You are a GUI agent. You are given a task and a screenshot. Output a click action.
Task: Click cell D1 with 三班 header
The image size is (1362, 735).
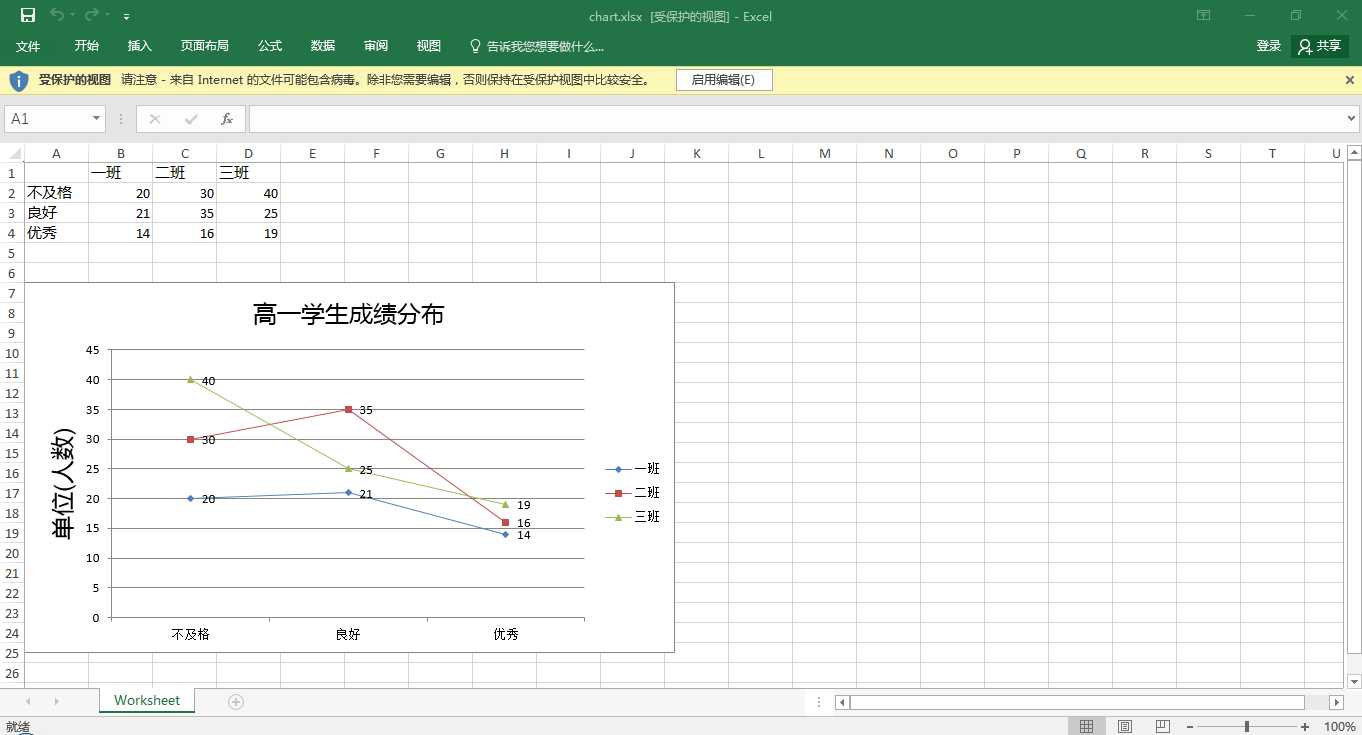tap(249, 173)
